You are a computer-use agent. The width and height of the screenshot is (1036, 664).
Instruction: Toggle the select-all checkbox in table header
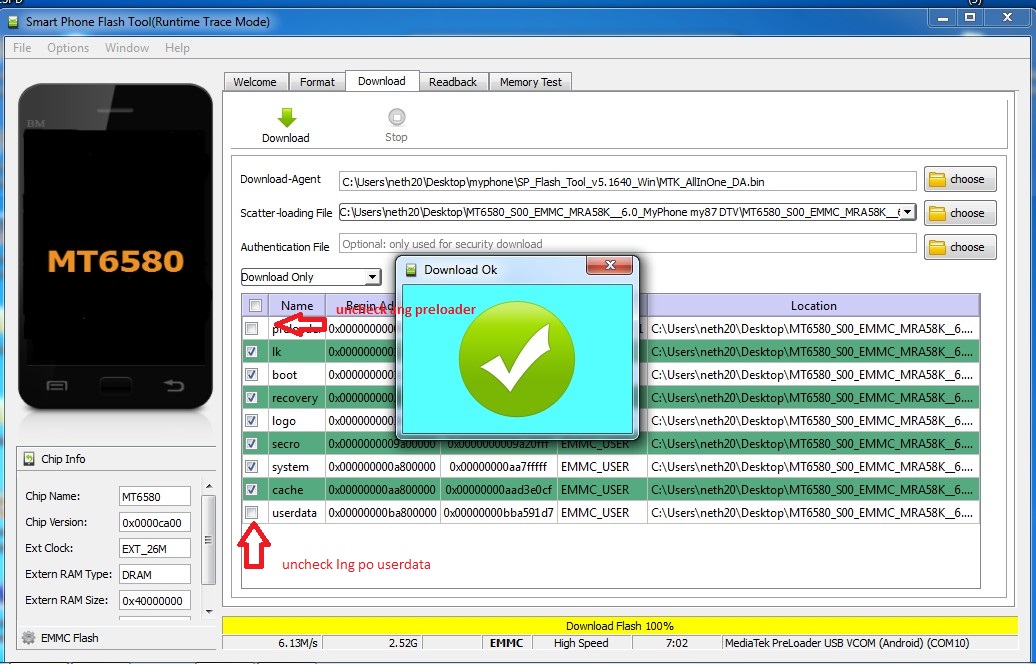click(256, 305)
